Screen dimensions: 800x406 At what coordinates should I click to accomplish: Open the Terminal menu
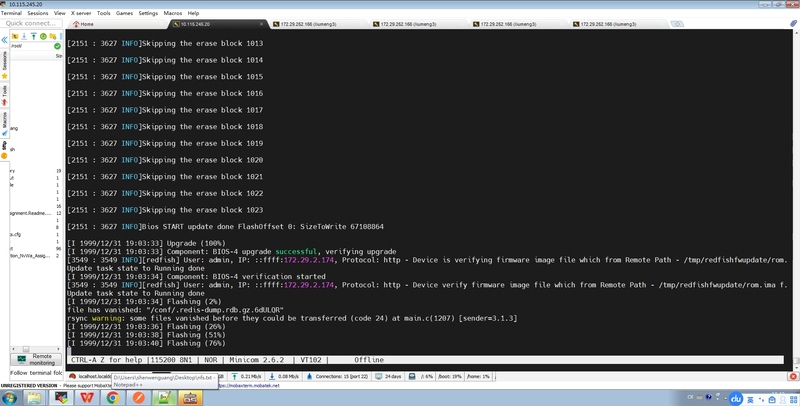coord(11,13)
